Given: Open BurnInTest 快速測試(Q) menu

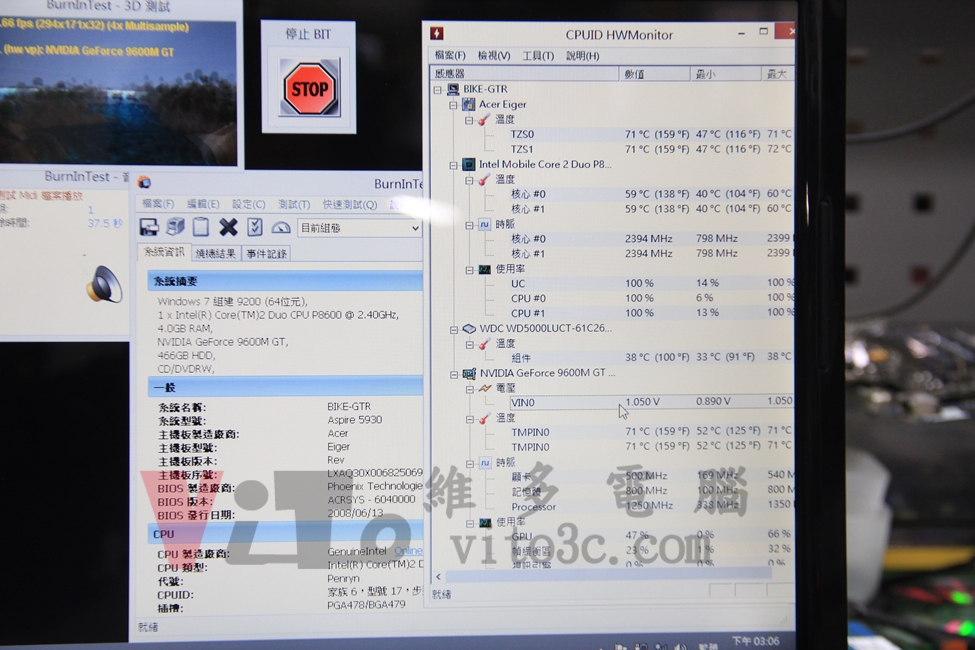Looking at the screenshot, I should pyautogui.click(x=349, y=204).
